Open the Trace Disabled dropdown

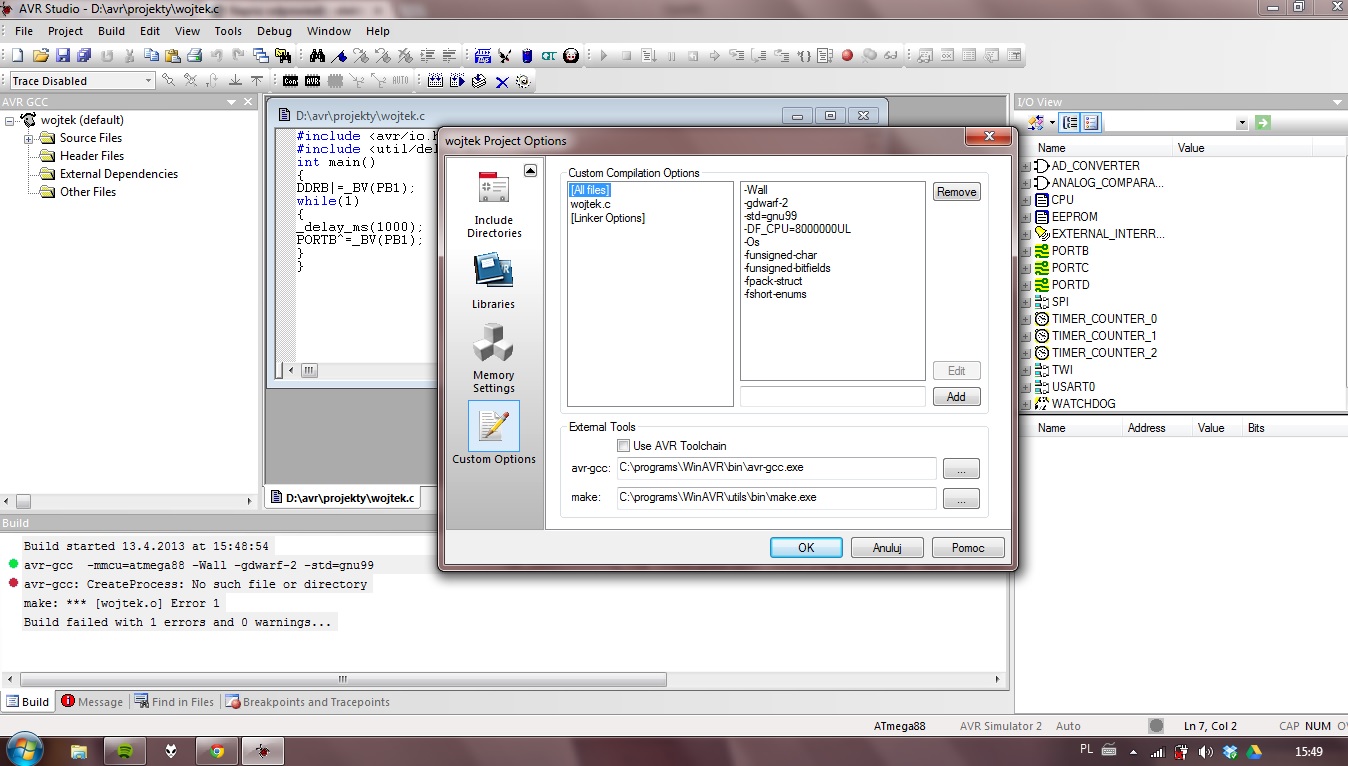click(148, 81)
